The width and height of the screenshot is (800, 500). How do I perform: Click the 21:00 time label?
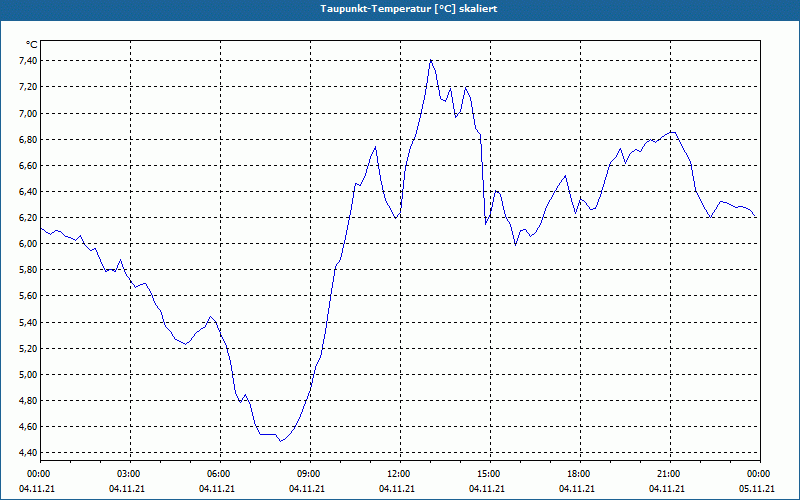pyautogui.click(x=670, y=474)
